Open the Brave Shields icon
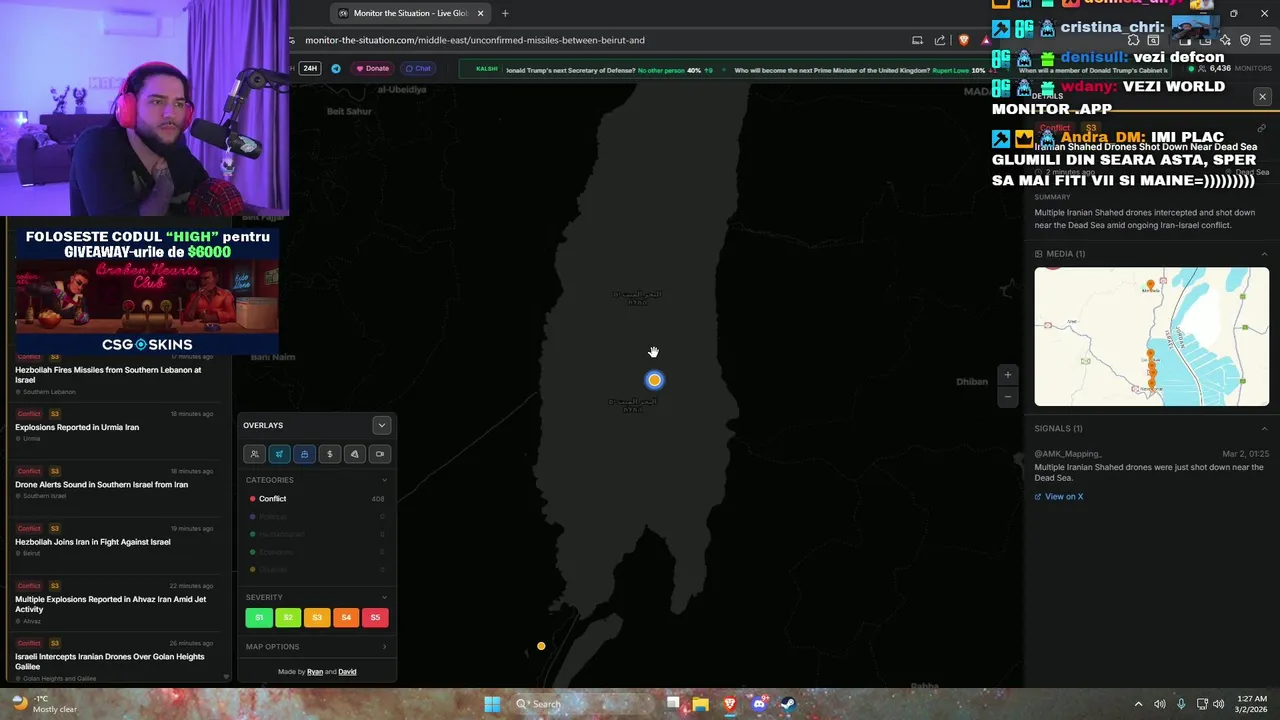This screenshot has width=1280, height=720. [x=964, y=40]
